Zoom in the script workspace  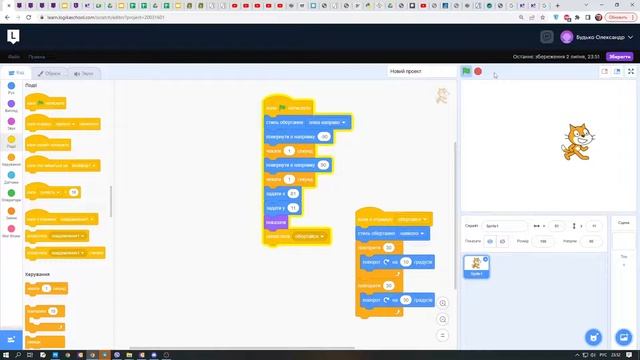pyautogui.click(x=442, y=303)
